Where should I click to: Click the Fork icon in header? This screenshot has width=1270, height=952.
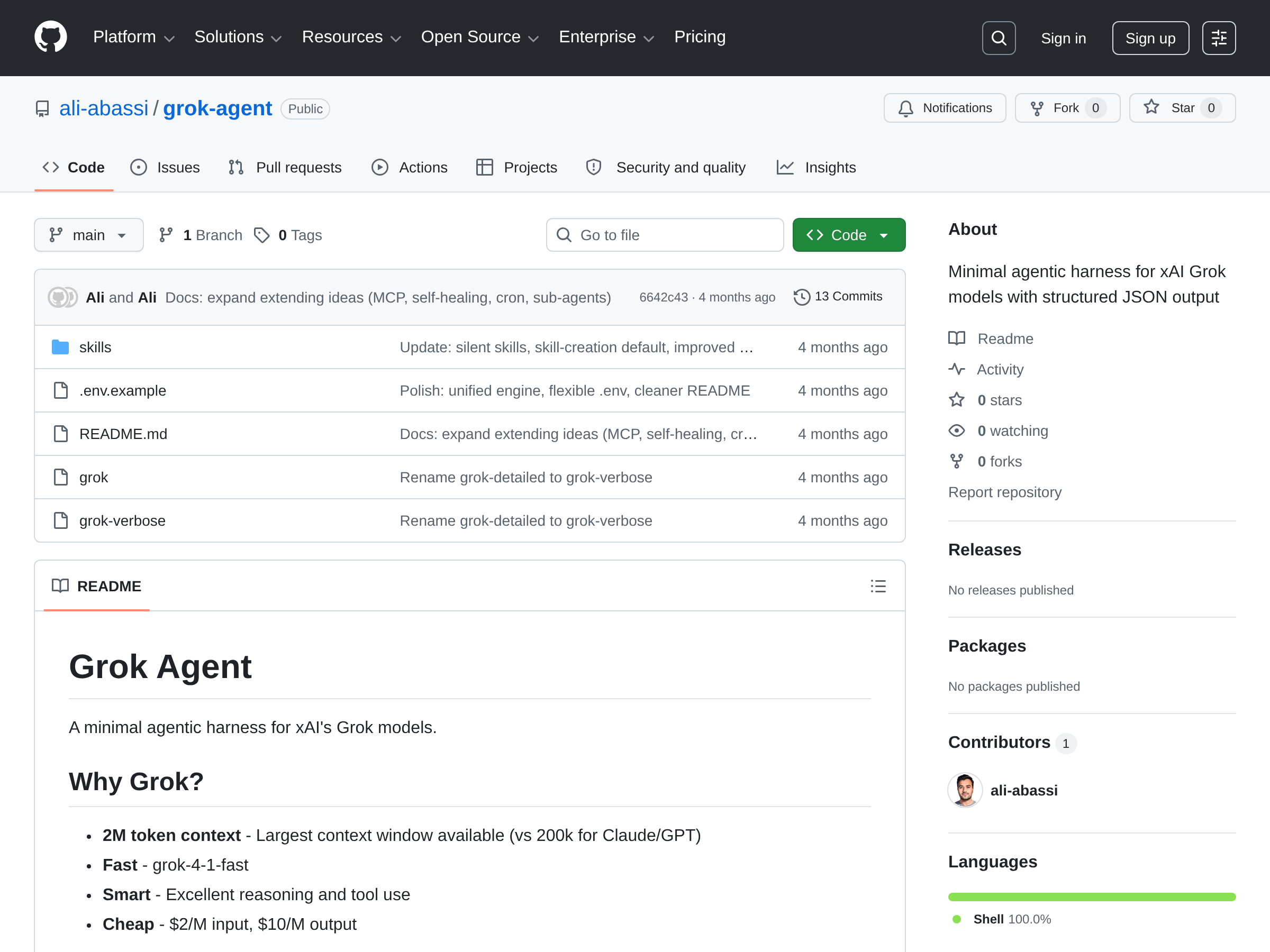click(1036, 108)
